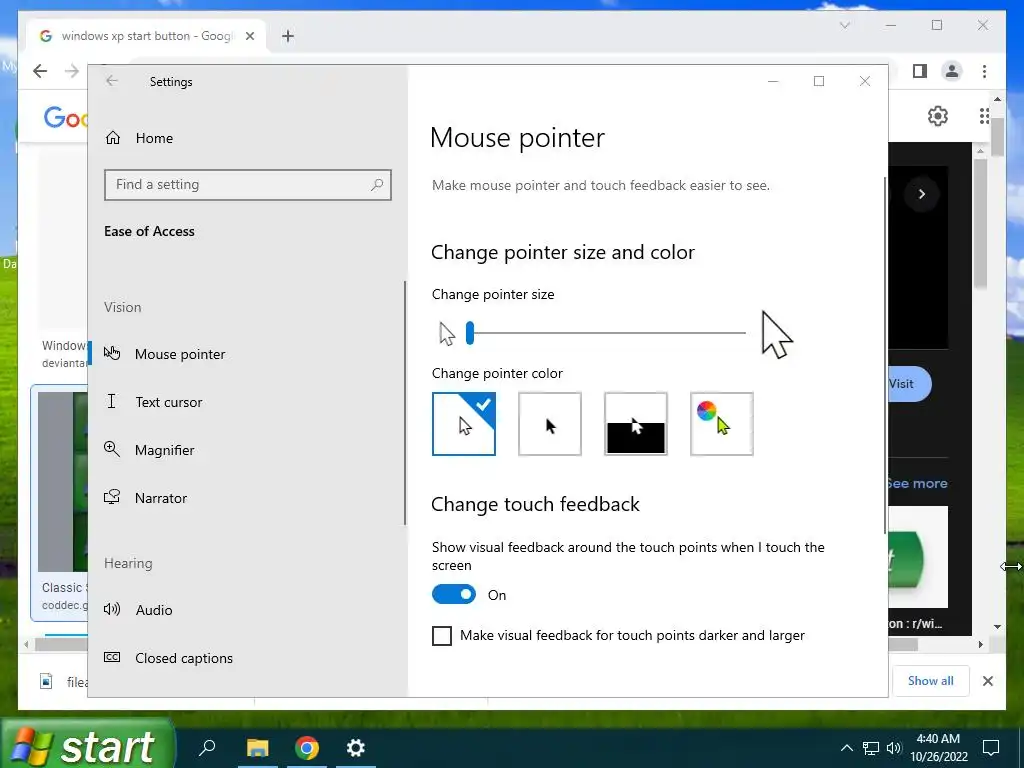The height and width of the screenshot is (768, 1024).
Task: Click the downloaded file icon in downloads bar
Action: (46, 681)
